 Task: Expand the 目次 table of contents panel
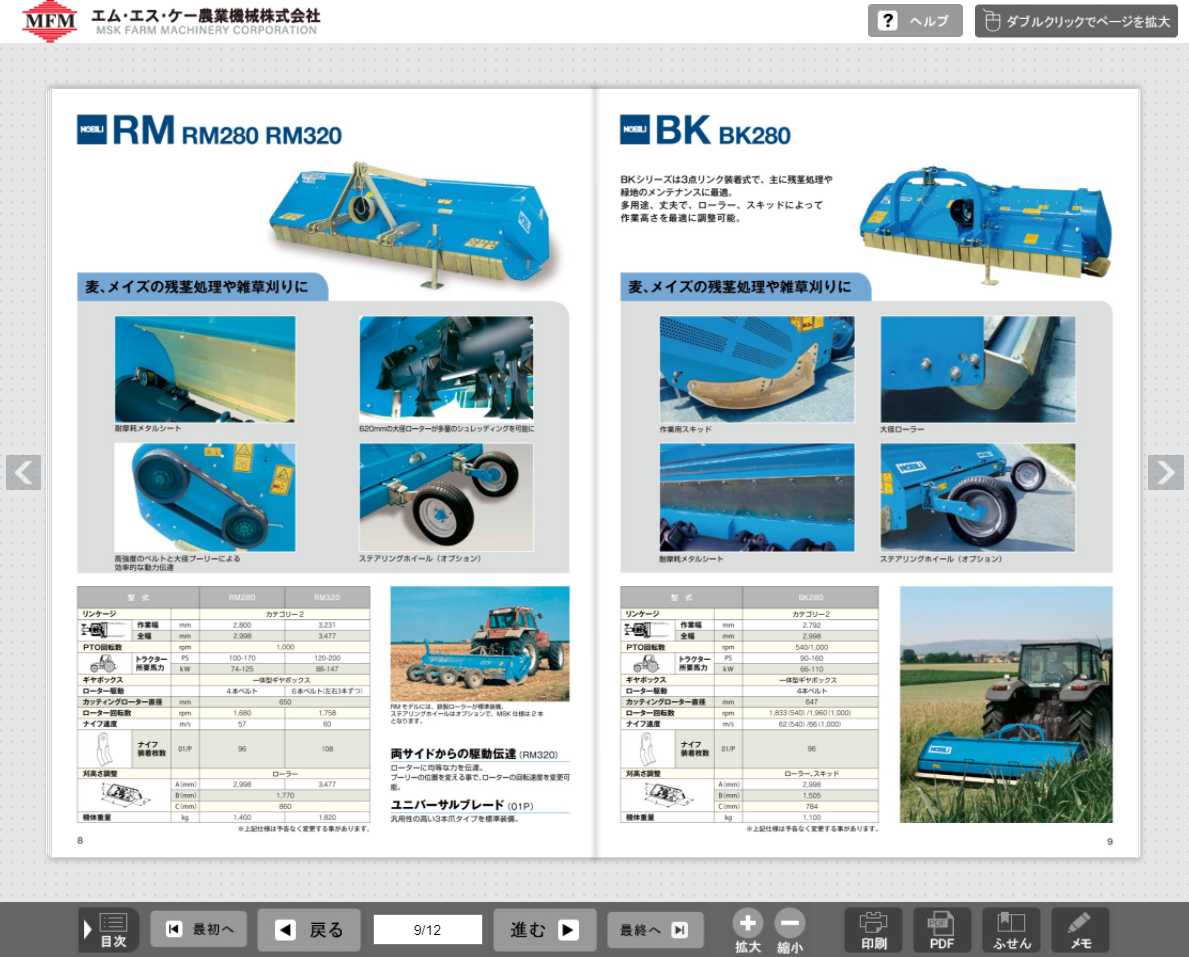click(x=108, y=930)
